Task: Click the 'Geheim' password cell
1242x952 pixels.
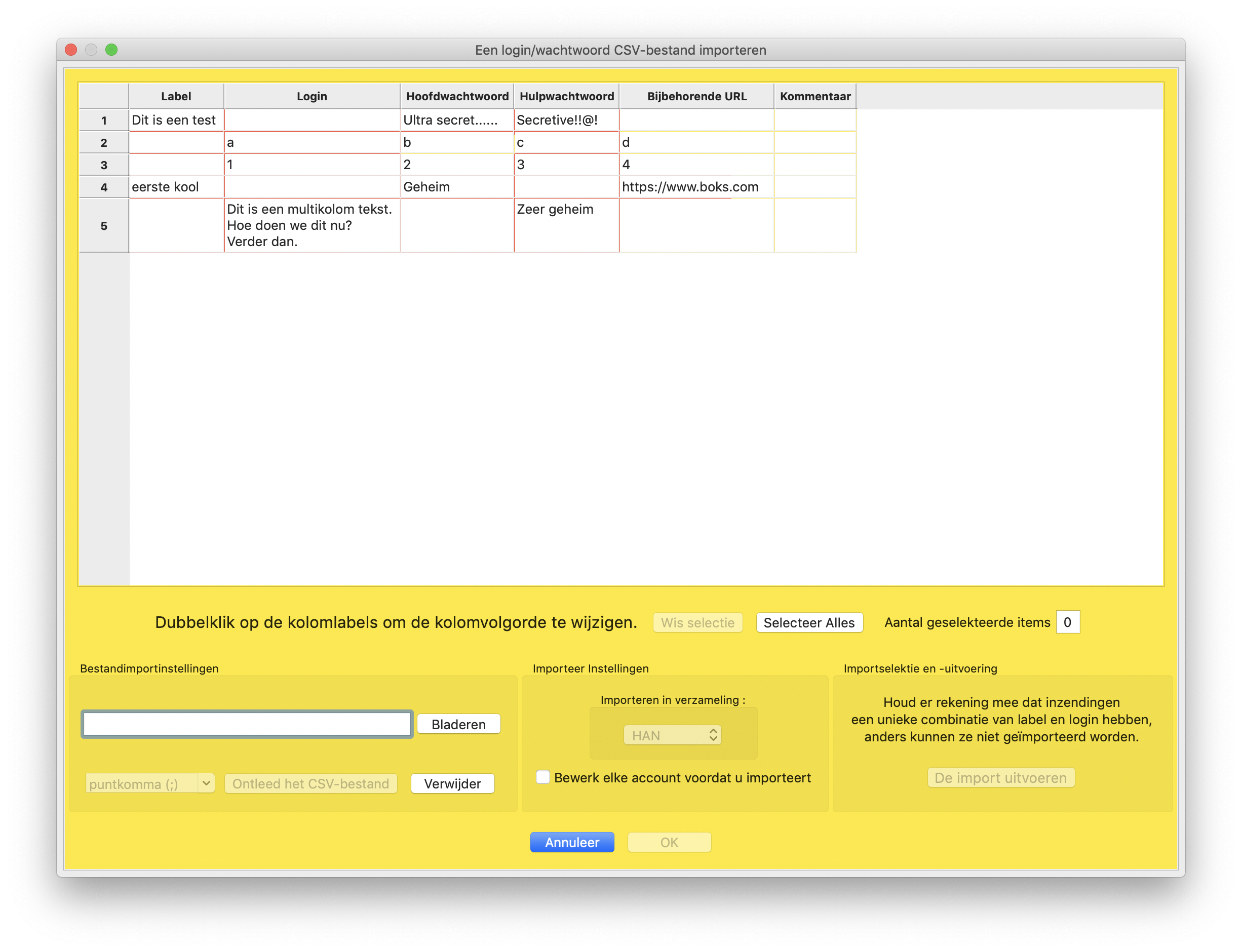Action: 457,187
